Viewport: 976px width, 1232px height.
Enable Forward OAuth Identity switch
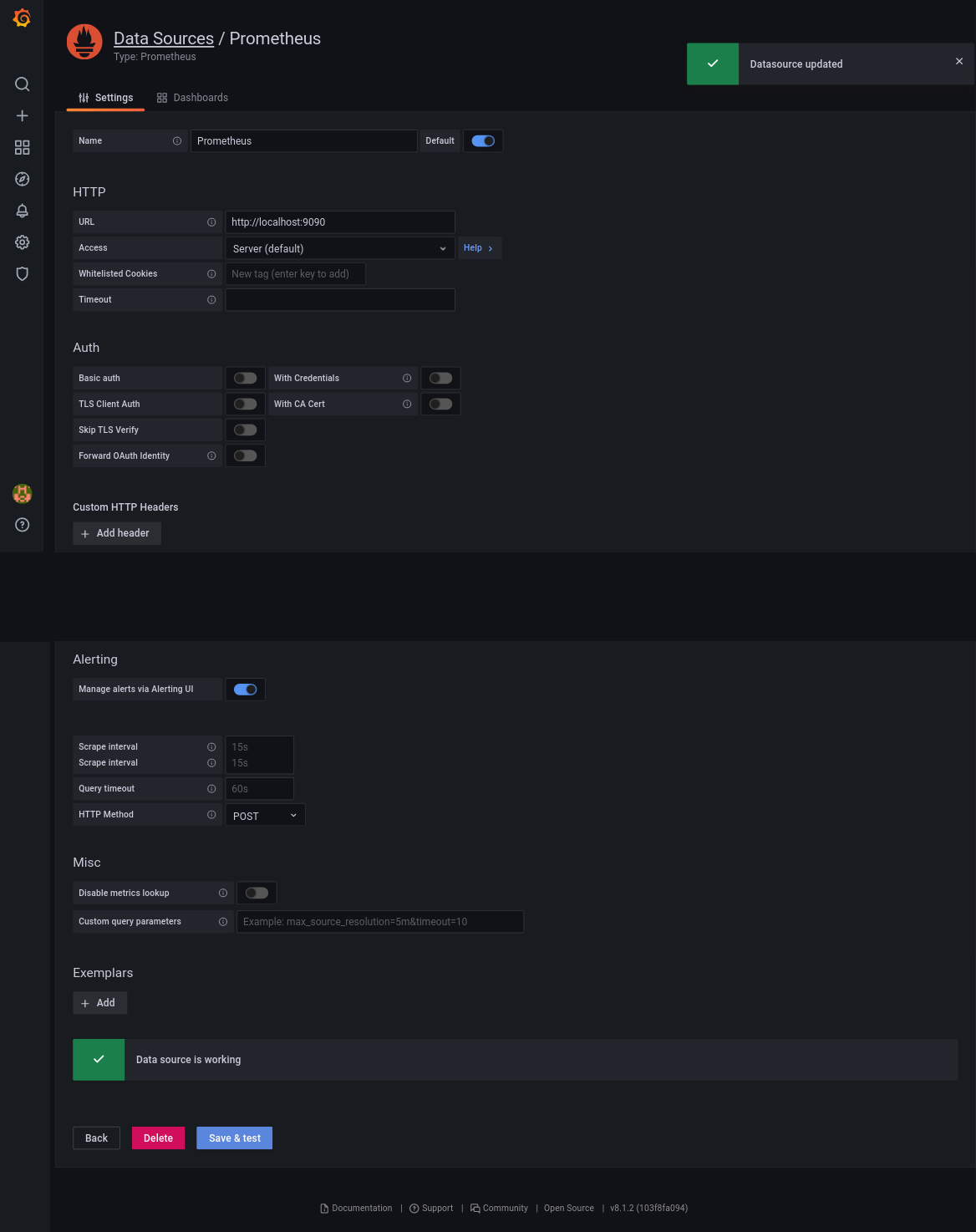[x=246, y=456]
